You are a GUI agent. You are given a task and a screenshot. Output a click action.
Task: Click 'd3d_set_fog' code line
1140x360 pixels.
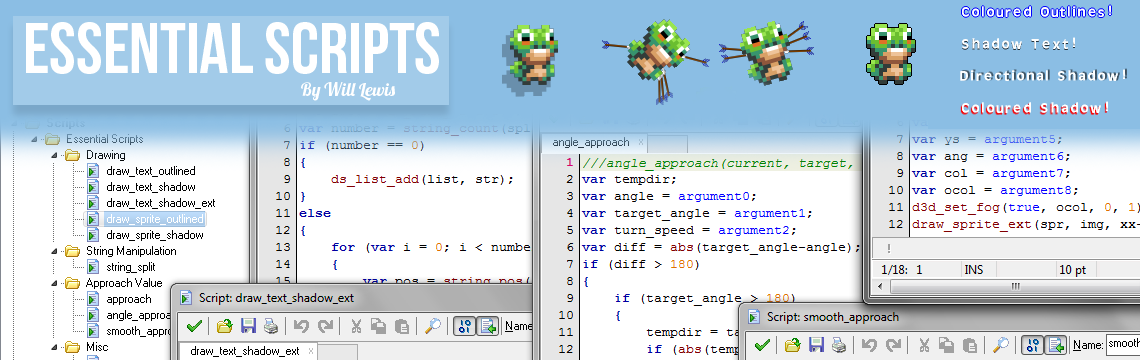point(1025,207)
